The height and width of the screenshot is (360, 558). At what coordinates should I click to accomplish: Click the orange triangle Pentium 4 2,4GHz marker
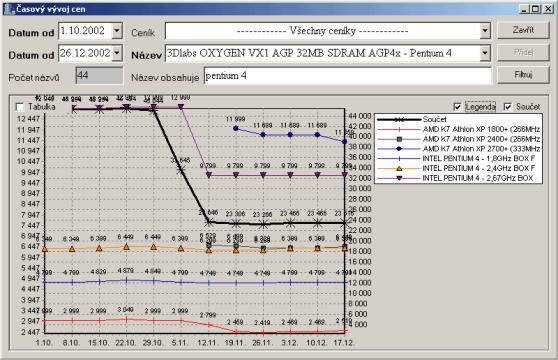399,168
